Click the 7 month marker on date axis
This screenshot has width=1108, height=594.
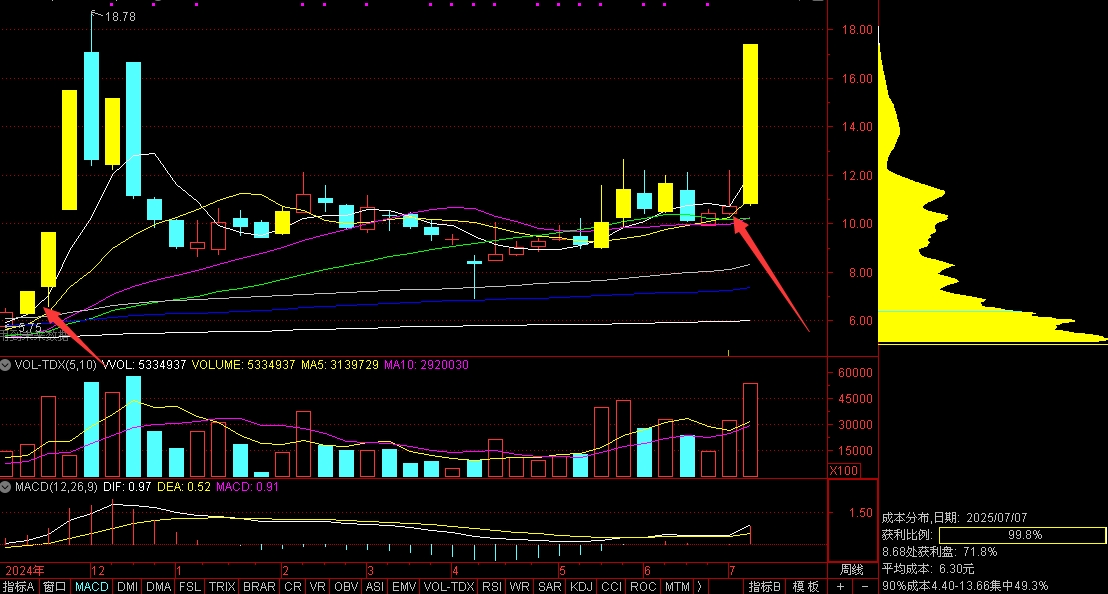[x=732, y=571]
